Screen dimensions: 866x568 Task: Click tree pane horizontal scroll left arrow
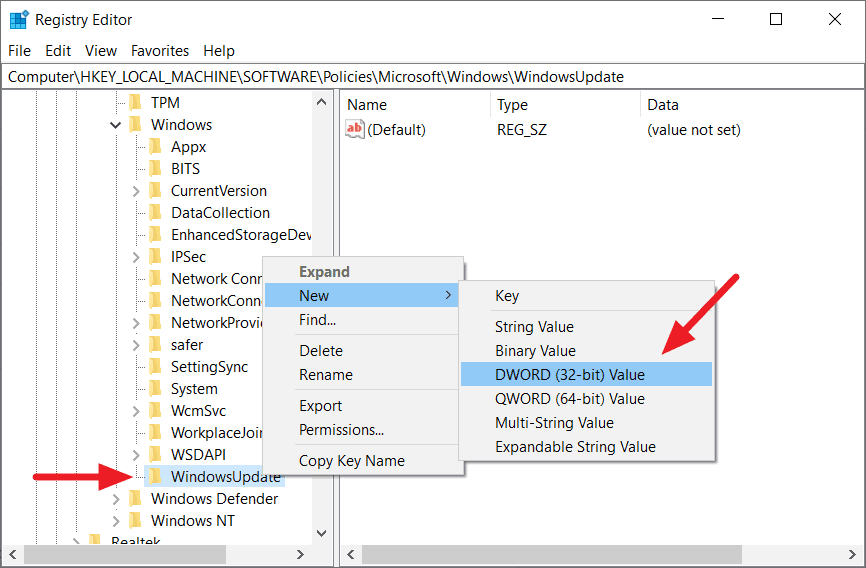(x=13, y=554)
